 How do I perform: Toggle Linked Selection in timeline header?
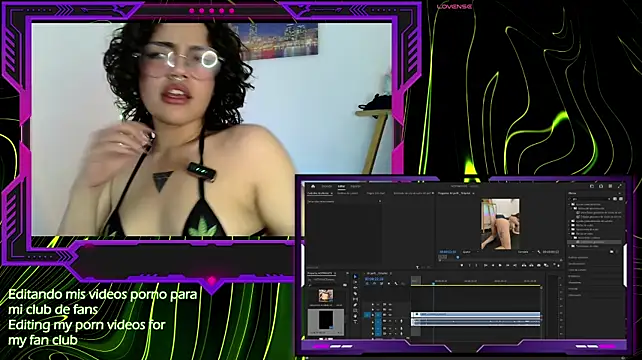(x=382, y=283)
